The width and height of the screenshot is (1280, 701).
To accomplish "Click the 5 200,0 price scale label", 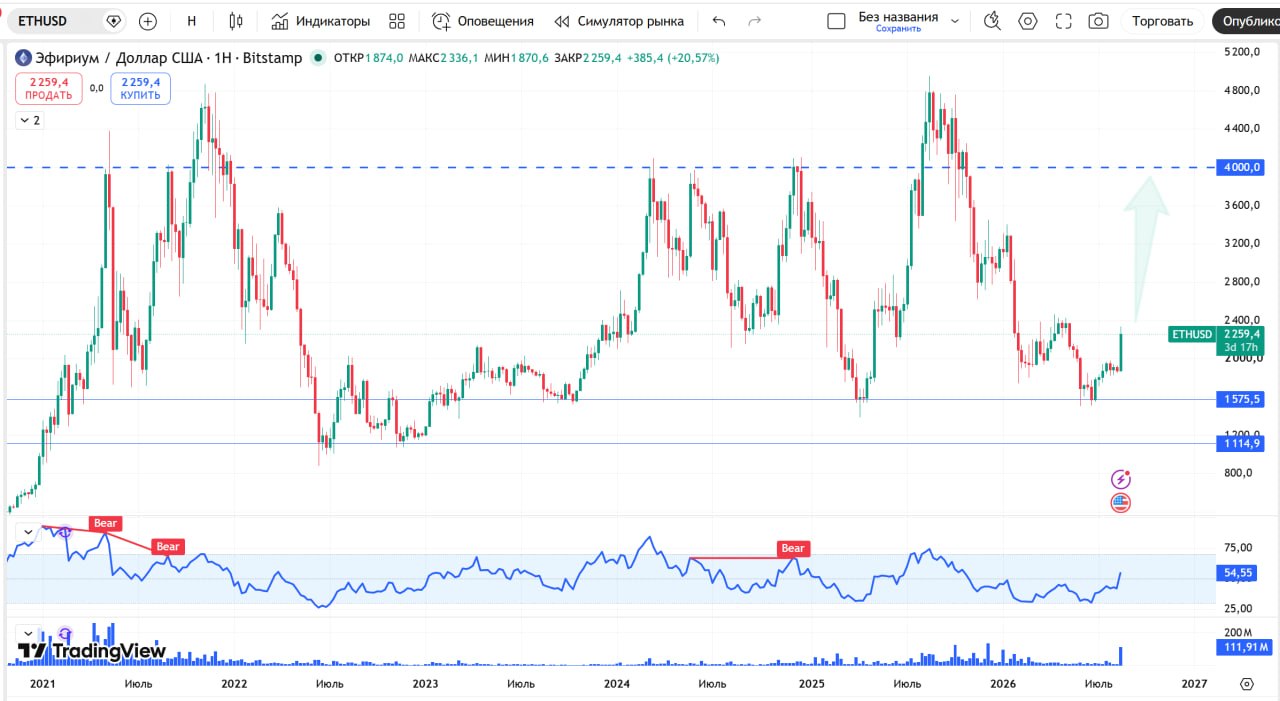I will point(1241,51).
